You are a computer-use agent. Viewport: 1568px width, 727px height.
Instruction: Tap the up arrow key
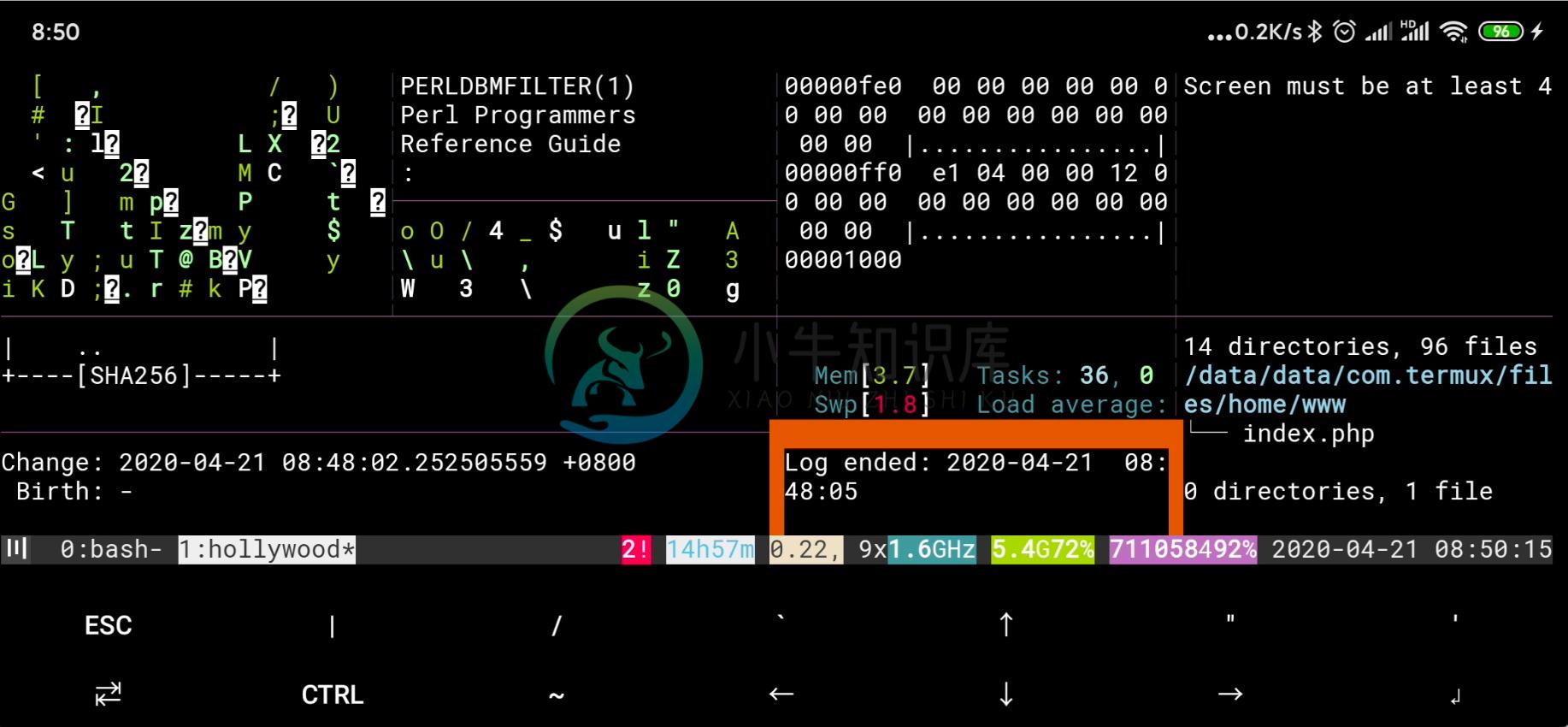(x=1005, y=625)
